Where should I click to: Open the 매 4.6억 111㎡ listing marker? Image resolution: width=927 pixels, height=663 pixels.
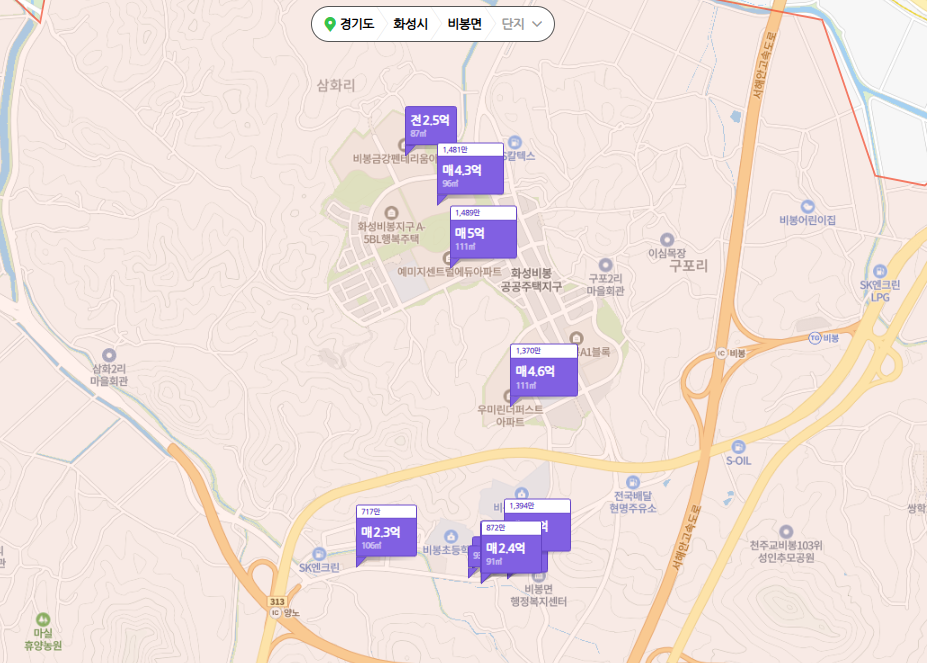point(543,371)
